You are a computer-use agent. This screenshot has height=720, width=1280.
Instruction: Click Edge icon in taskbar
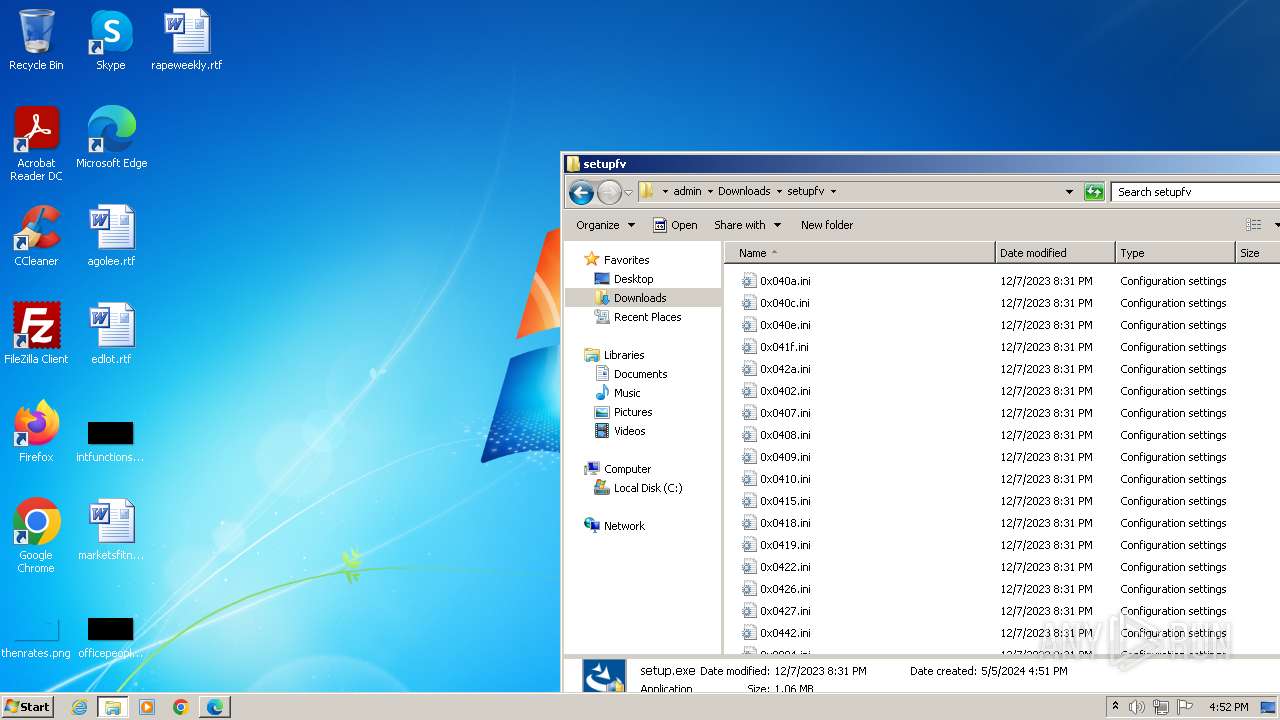tap(215, 707)
